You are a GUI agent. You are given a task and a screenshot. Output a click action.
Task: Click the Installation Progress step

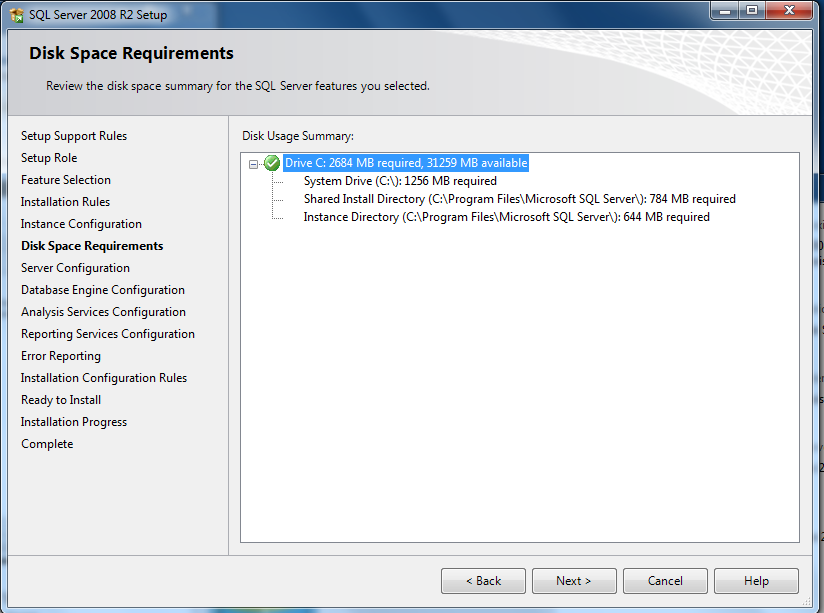[74, 422]
